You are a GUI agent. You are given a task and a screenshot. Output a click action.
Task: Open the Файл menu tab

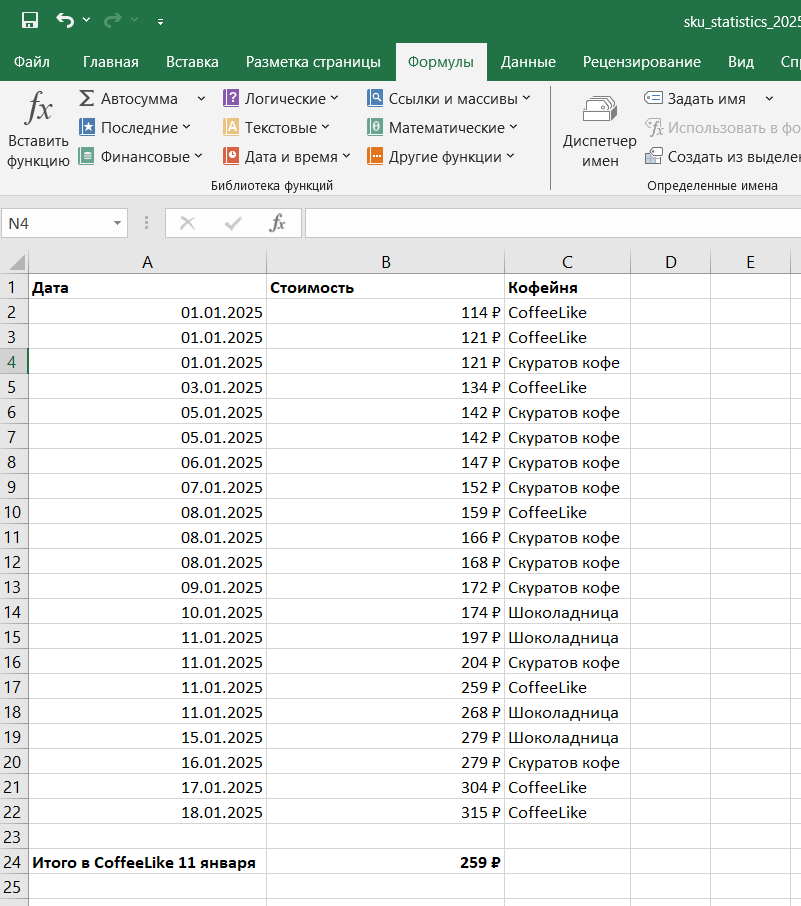click(x=32, y=62)
